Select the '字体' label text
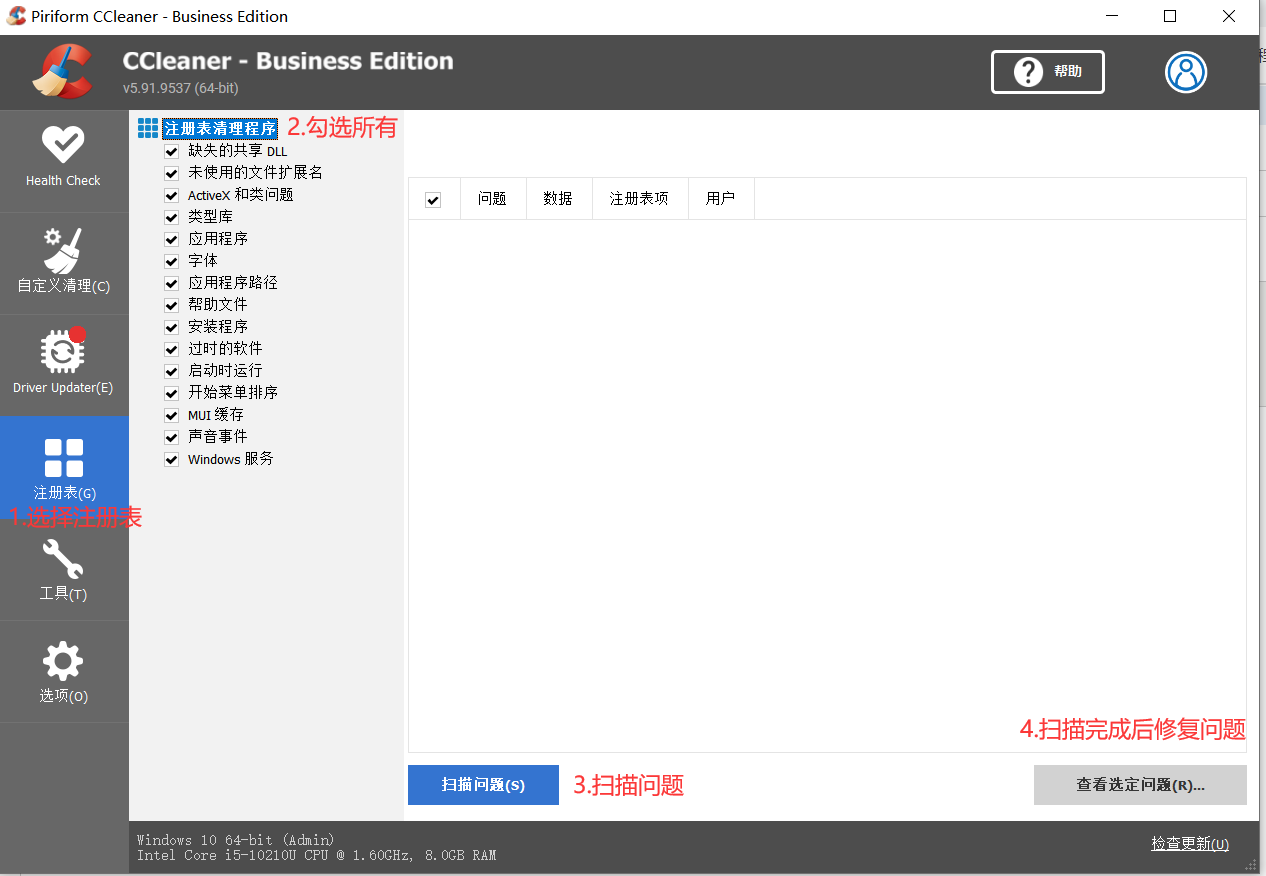Screen dimensions: 1266x876 (202, 261)
